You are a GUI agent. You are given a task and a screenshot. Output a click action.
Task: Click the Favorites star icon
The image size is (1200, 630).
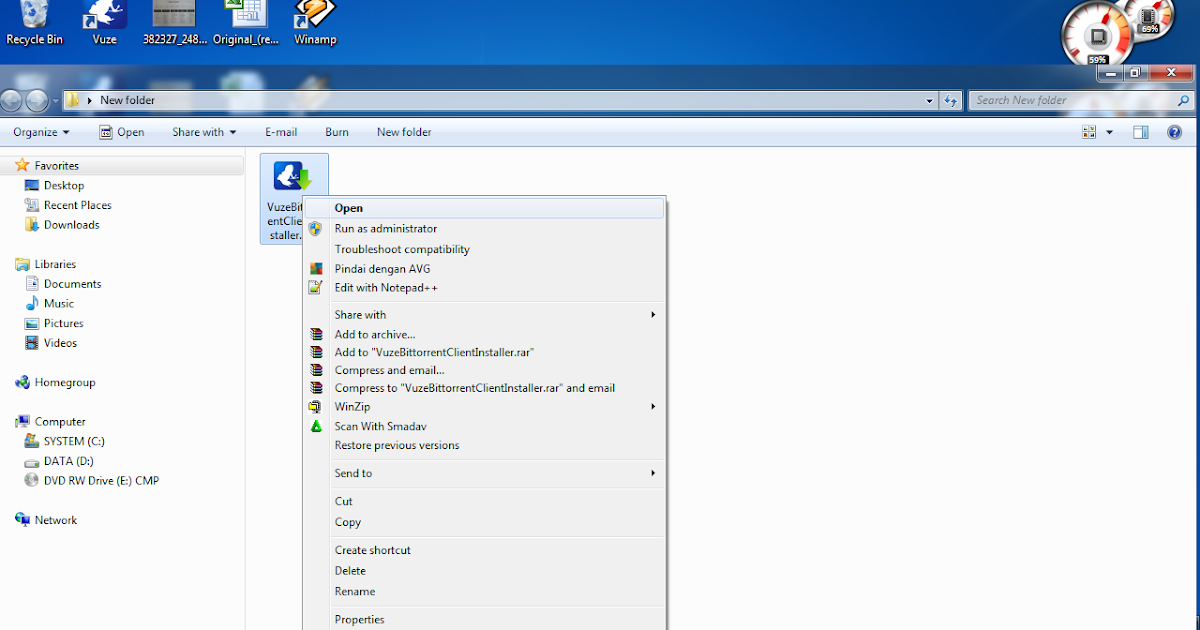click(x=22, y=165)
